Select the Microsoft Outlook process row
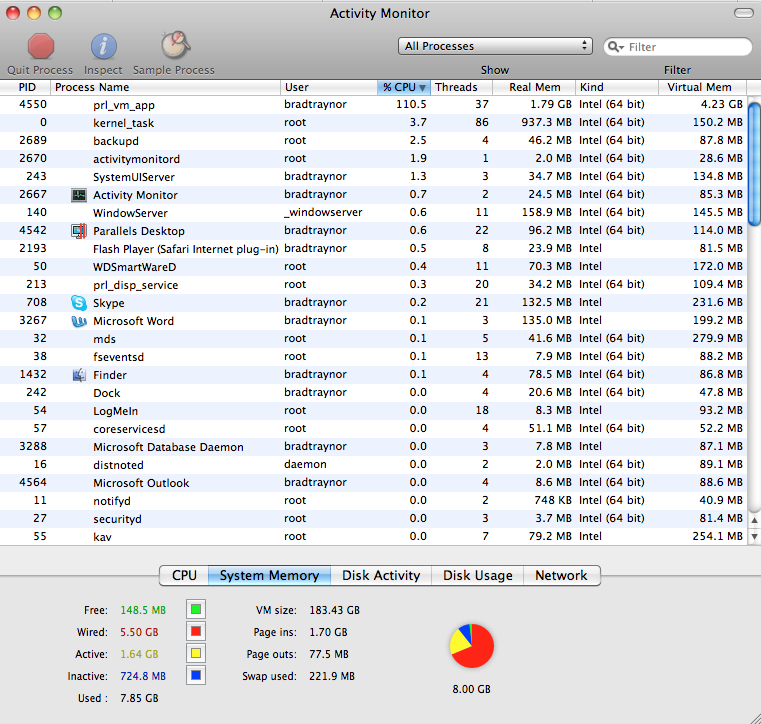Viewport: 761px width, 724px height. 373,482
